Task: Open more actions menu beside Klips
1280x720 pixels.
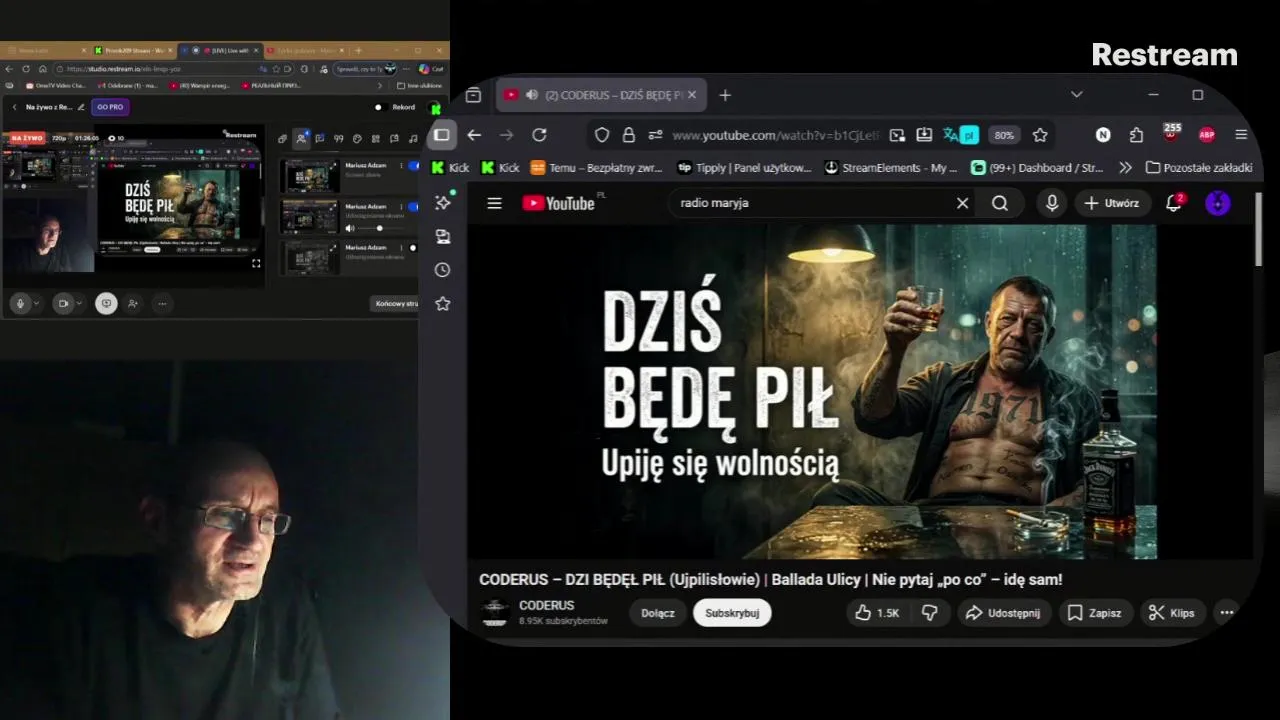Action: 1227,613
